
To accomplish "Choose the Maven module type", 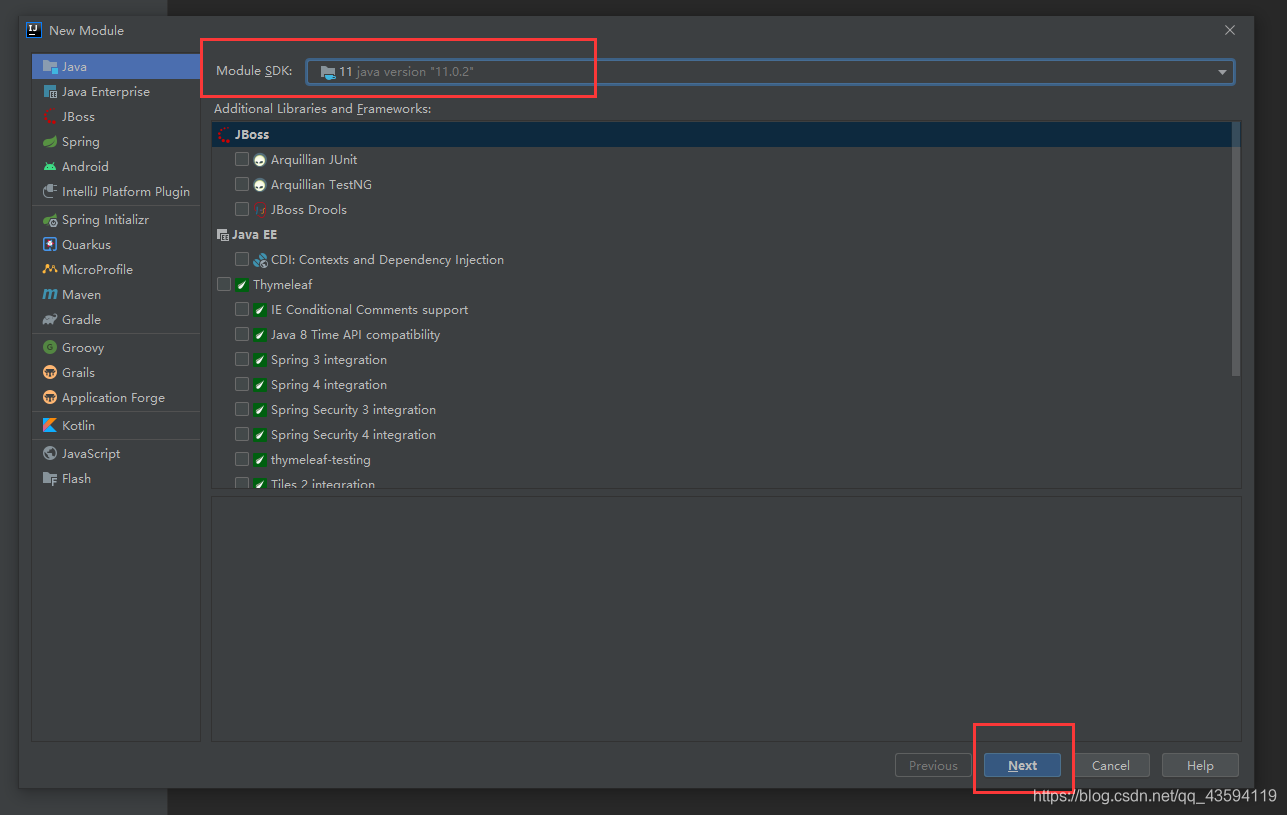I will [x=116, y=295].
